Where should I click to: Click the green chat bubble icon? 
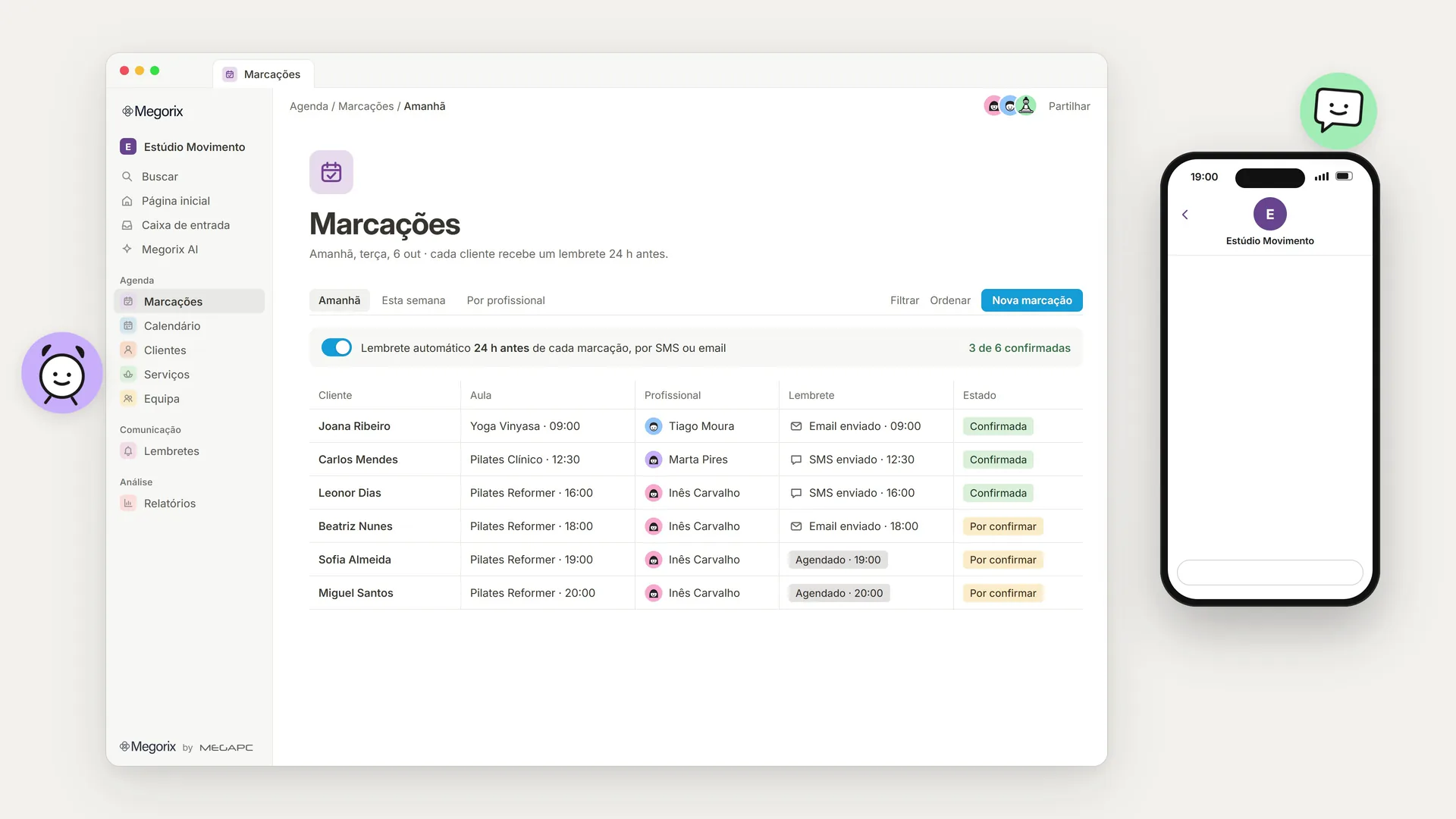tap(1338, 111)
